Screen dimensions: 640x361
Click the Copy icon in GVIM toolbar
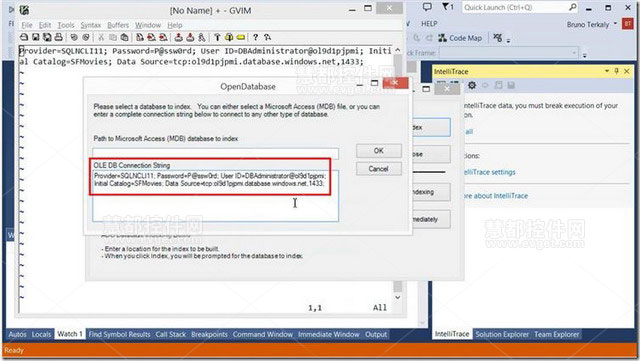point(113,37)
